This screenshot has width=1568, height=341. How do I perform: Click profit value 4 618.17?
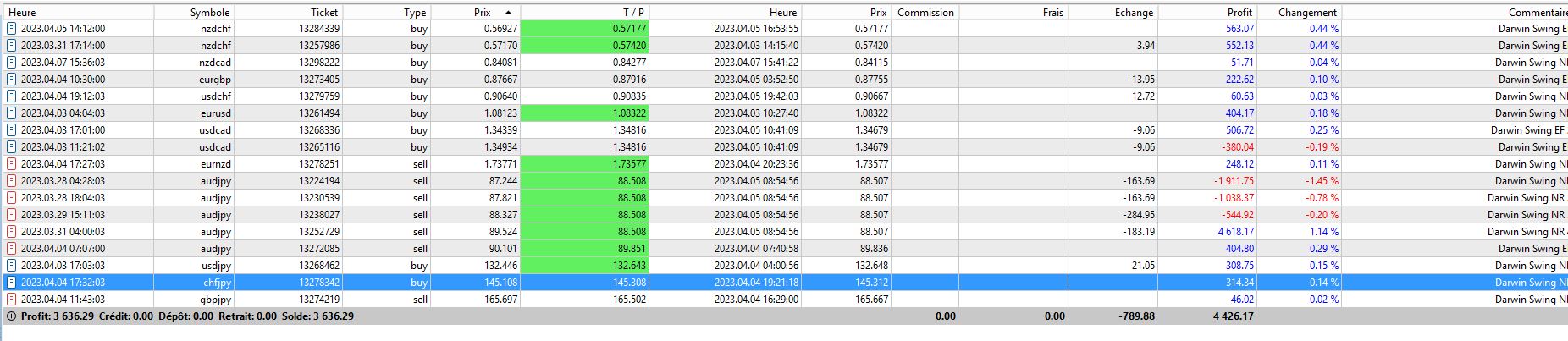pos(1236,232)
